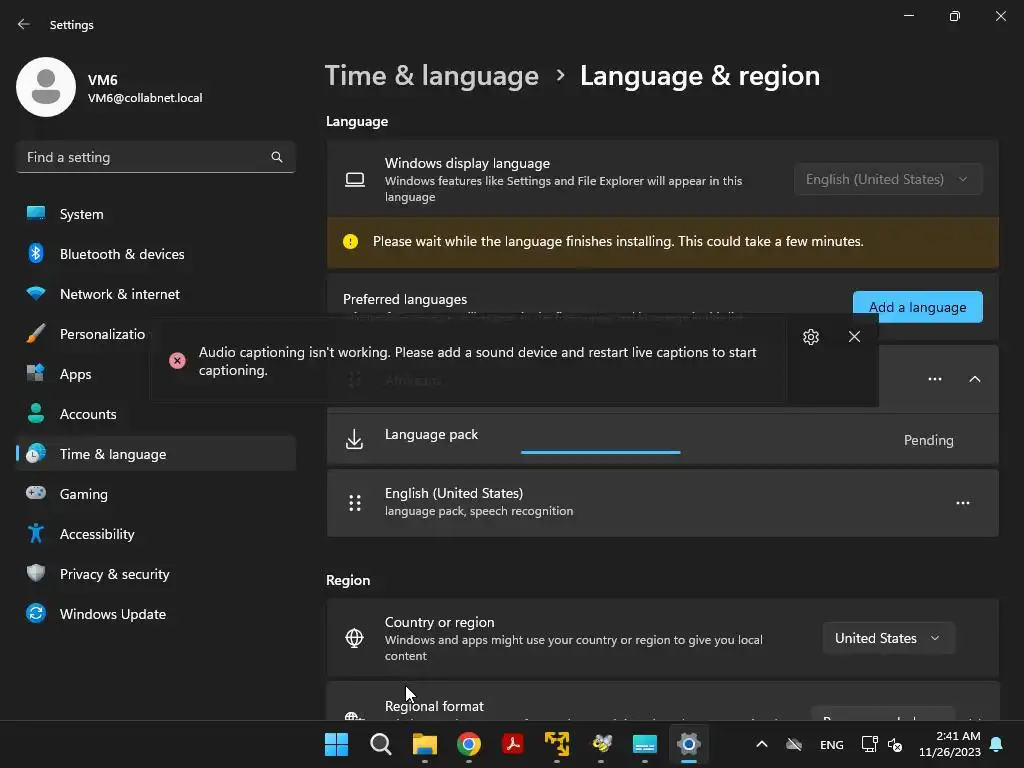Click the ENG input language indicator
The image size is (1024, 768).
click(x=831, y=744)
